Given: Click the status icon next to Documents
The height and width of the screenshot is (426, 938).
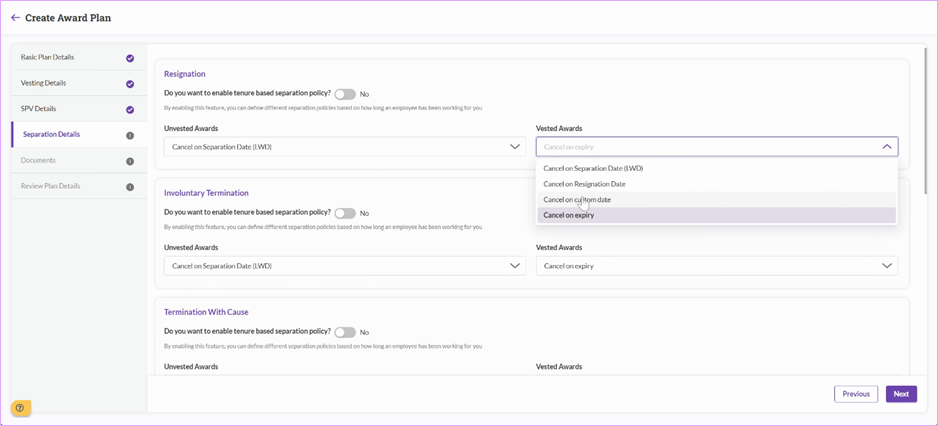Looking at the screenshot, I should click(x=130, y=162).
